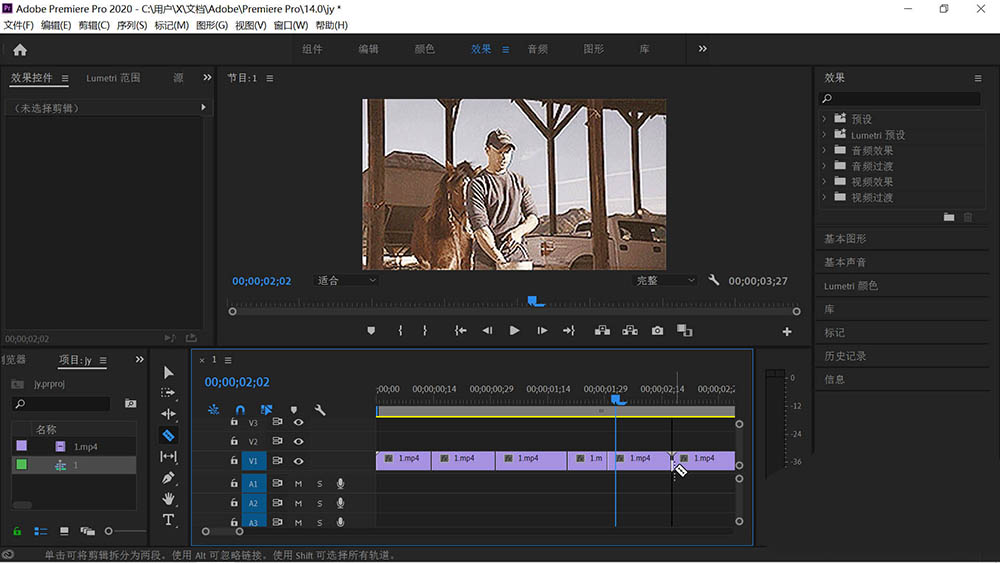The width and height of the screenshot is (1000, 563).
Task: Hide the V1 track output
Action: click(x=298, y=461)
